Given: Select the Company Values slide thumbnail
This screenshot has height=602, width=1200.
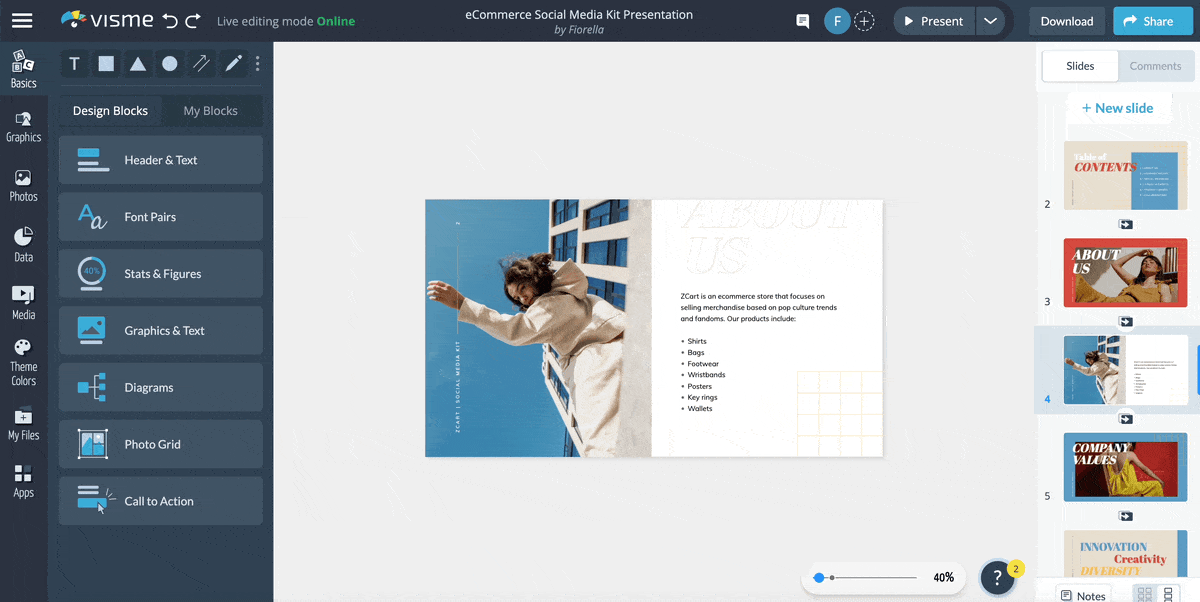Looking at the screenshot, I should 1125,466.
